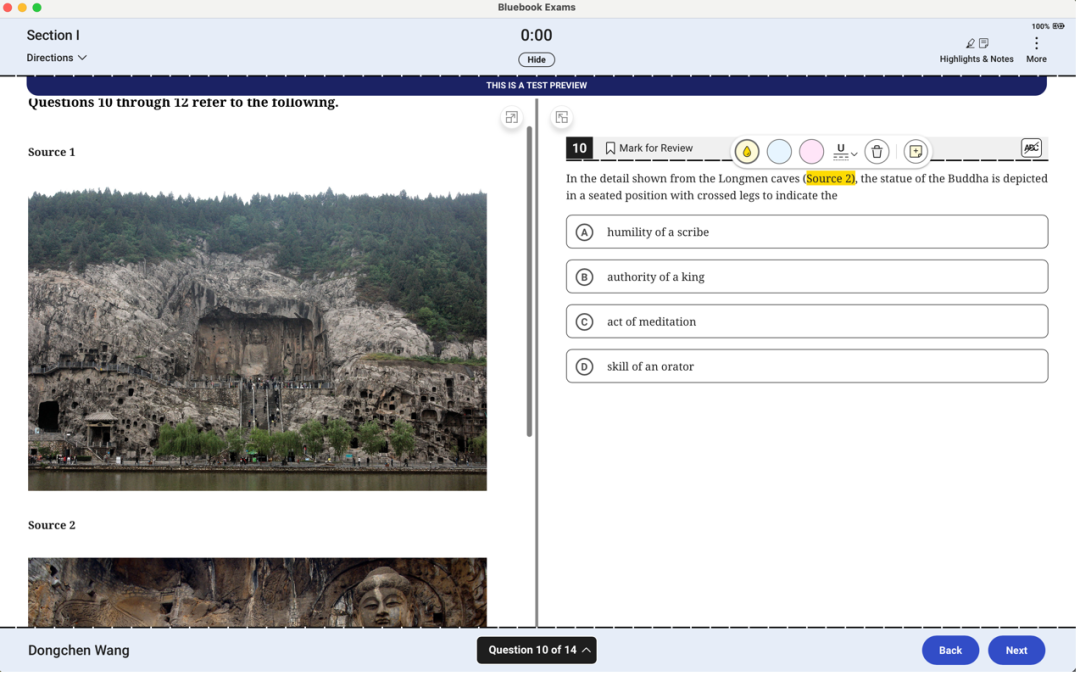Toggle the answer strikethrough ABC tool
The image size is (1080, 676).
coord(1031,147)
